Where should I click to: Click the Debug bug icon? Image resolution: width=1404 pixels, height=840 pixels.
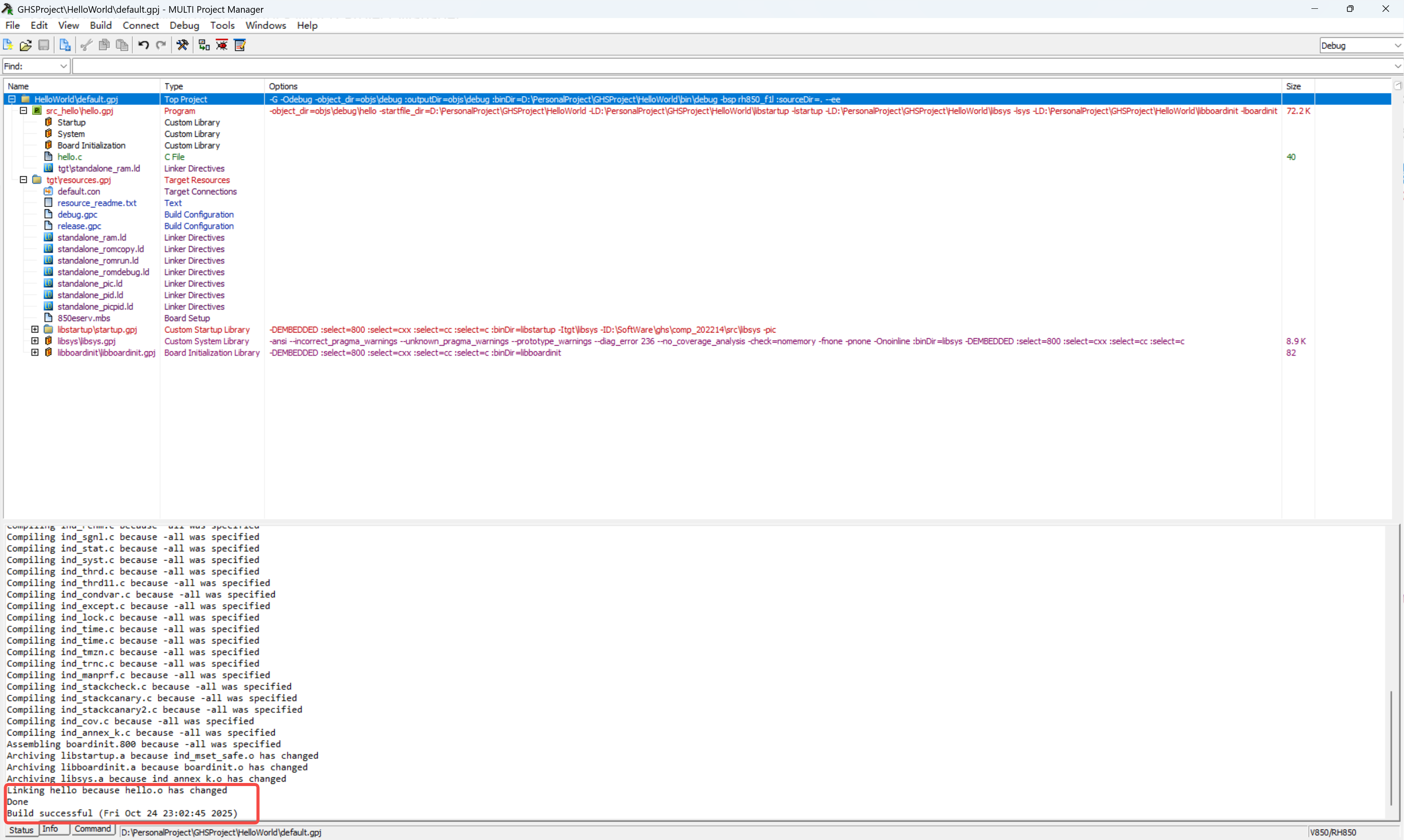point(222,45)
